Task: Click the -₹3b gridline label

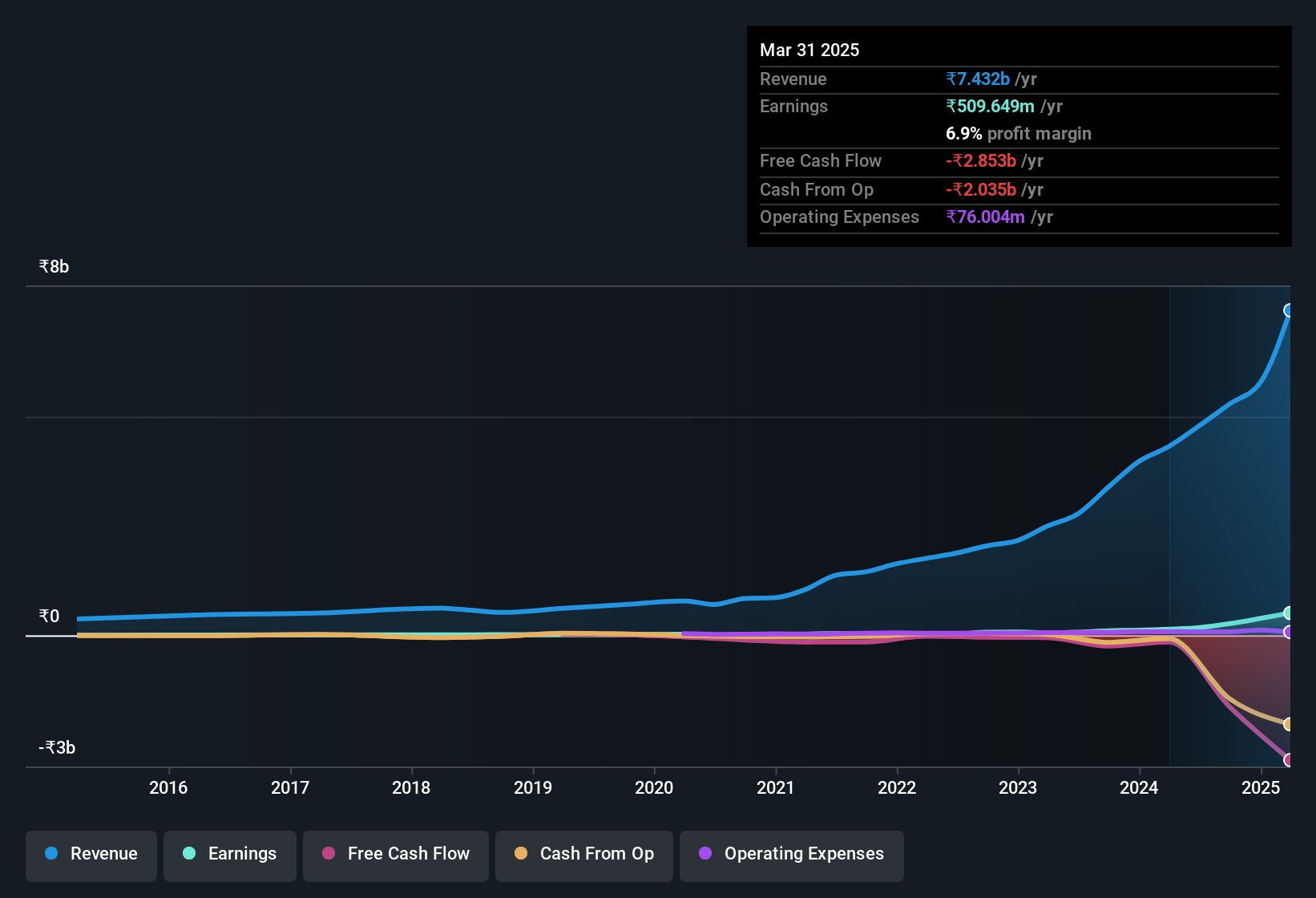Action: coord(55,747)
